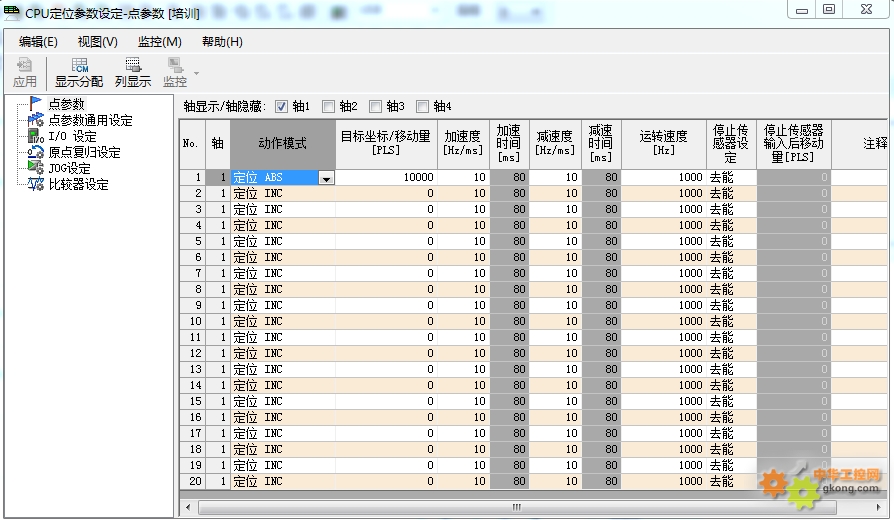Click the I/O 设定 tree icon
This screenshot has height=520, width=894.
(x=36, y=136)
